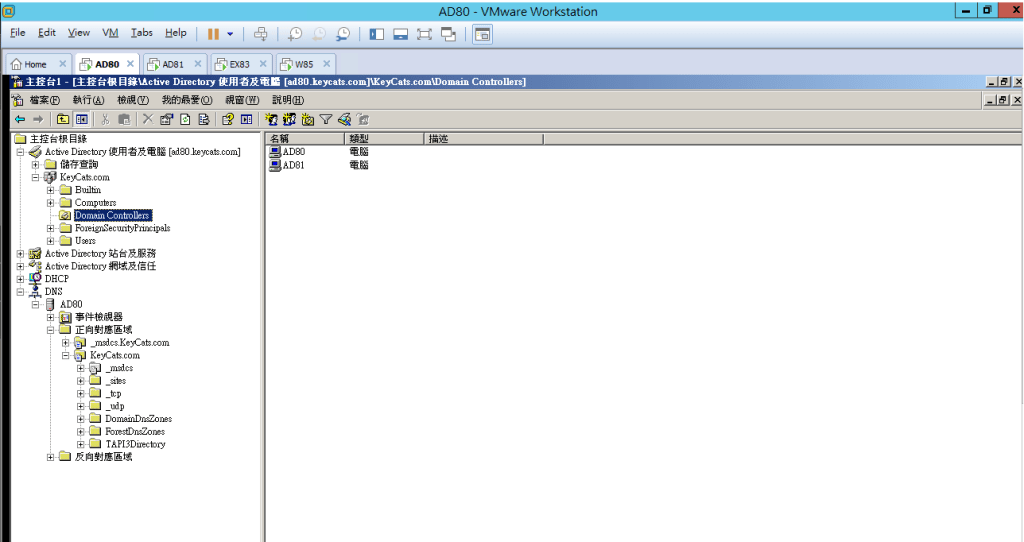1024x542 pixels.
Task: Click the 類型 column header
Action: 359,138
